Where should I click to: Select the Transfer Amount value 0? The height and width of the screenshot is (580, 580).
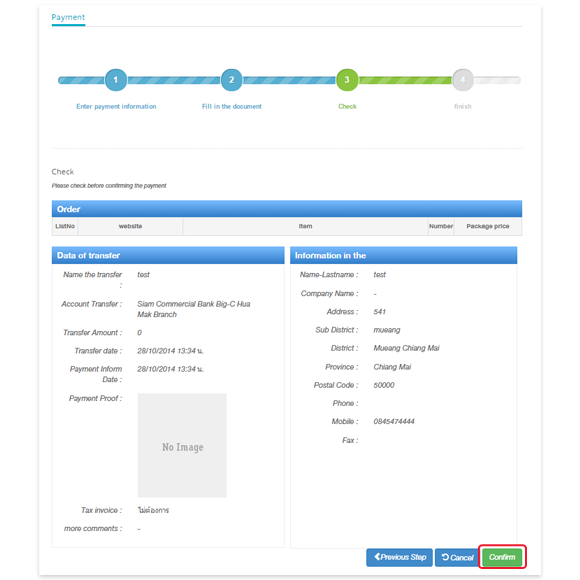click(139, 333)
